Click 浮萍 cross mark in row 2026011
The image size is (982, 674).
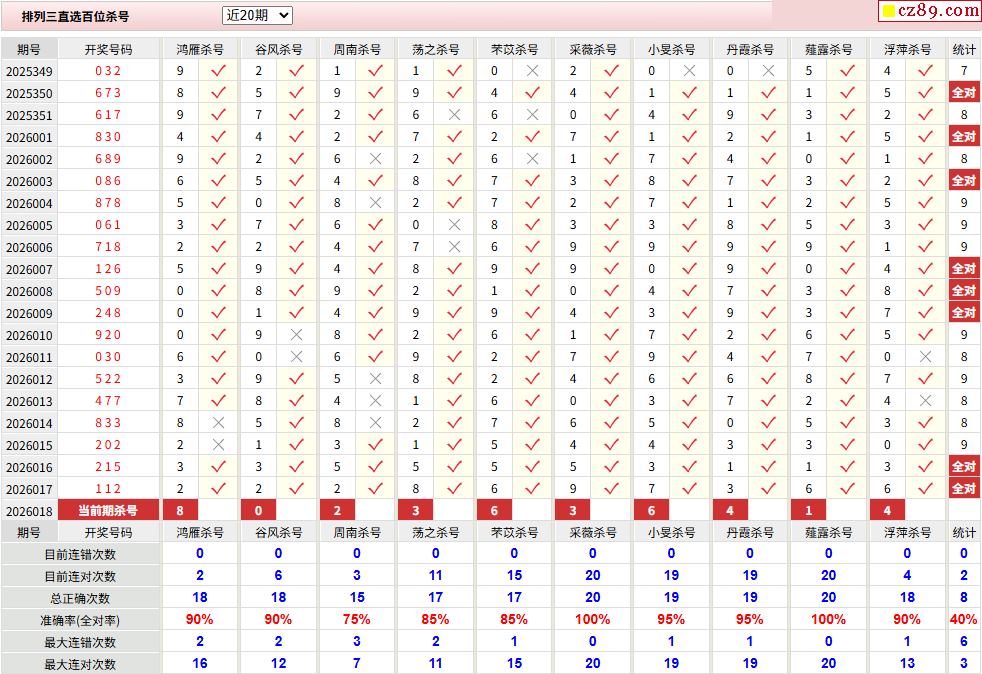click(x=926, y=356)
